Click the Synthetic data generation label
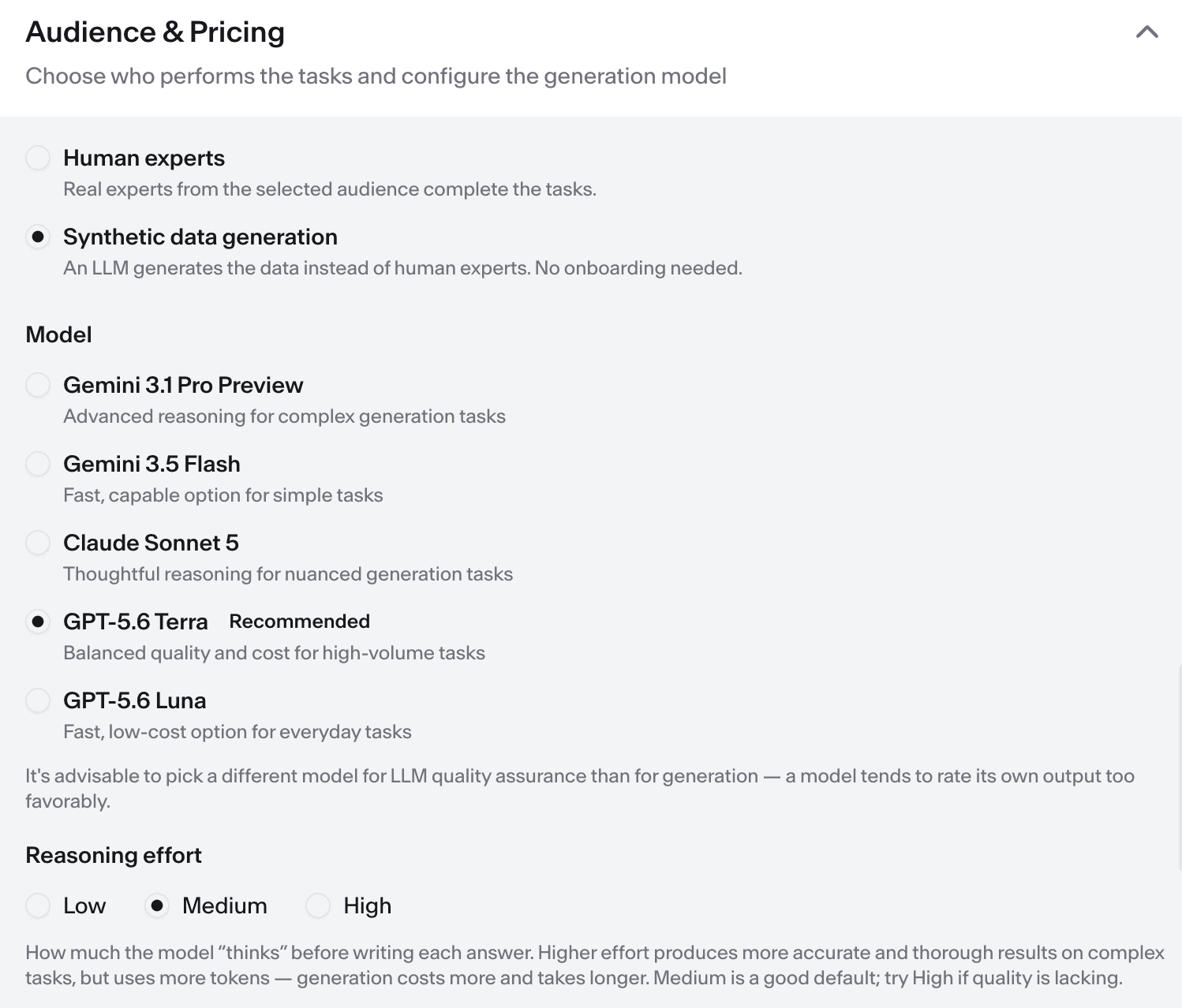 tap(200, 237)
